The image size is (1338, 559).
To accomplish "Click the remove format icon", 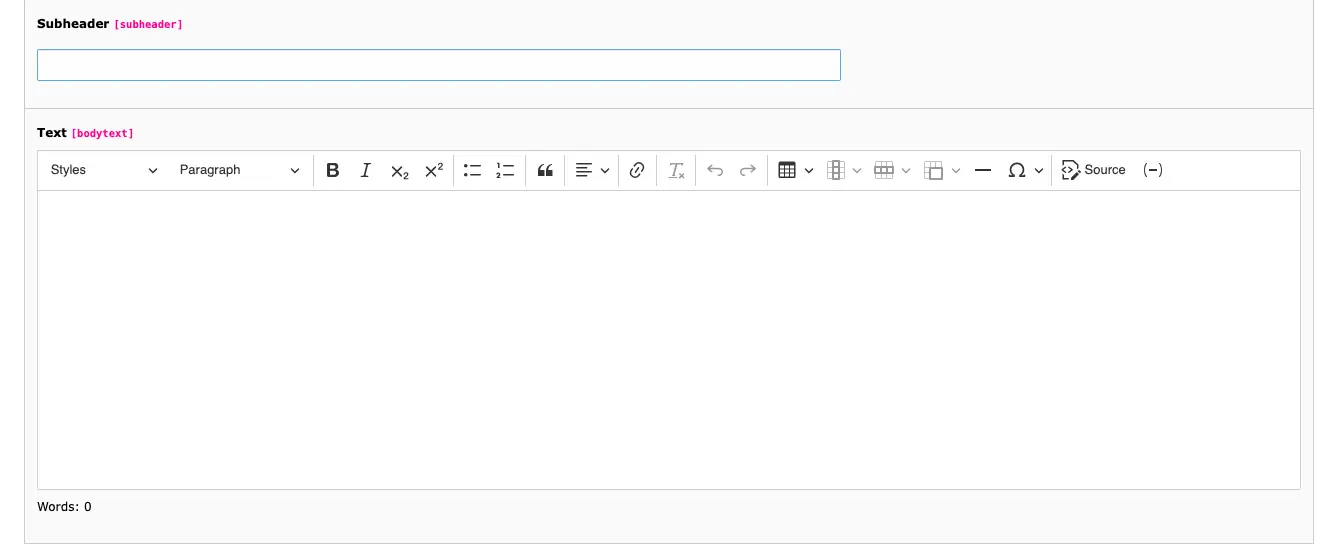I will (677, 170).
